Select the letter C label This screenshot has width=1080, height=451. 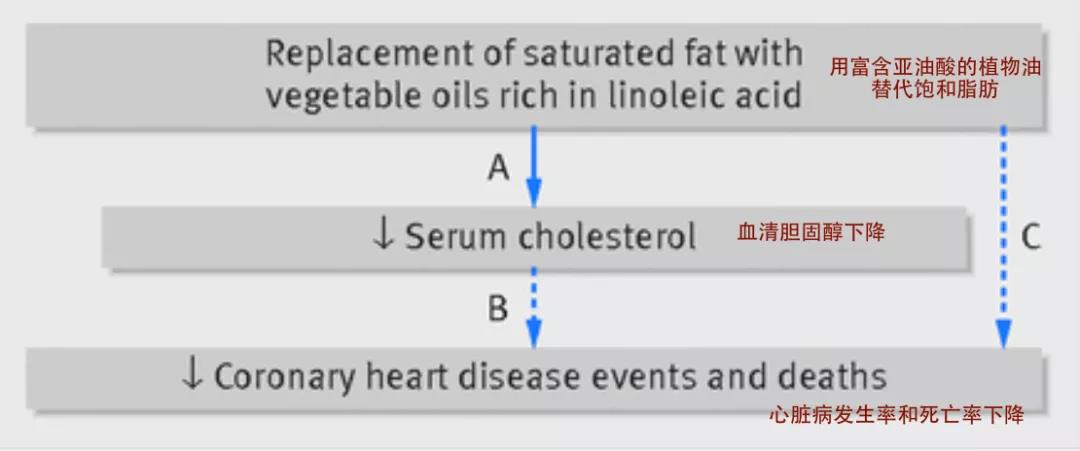click(1030, 238)
